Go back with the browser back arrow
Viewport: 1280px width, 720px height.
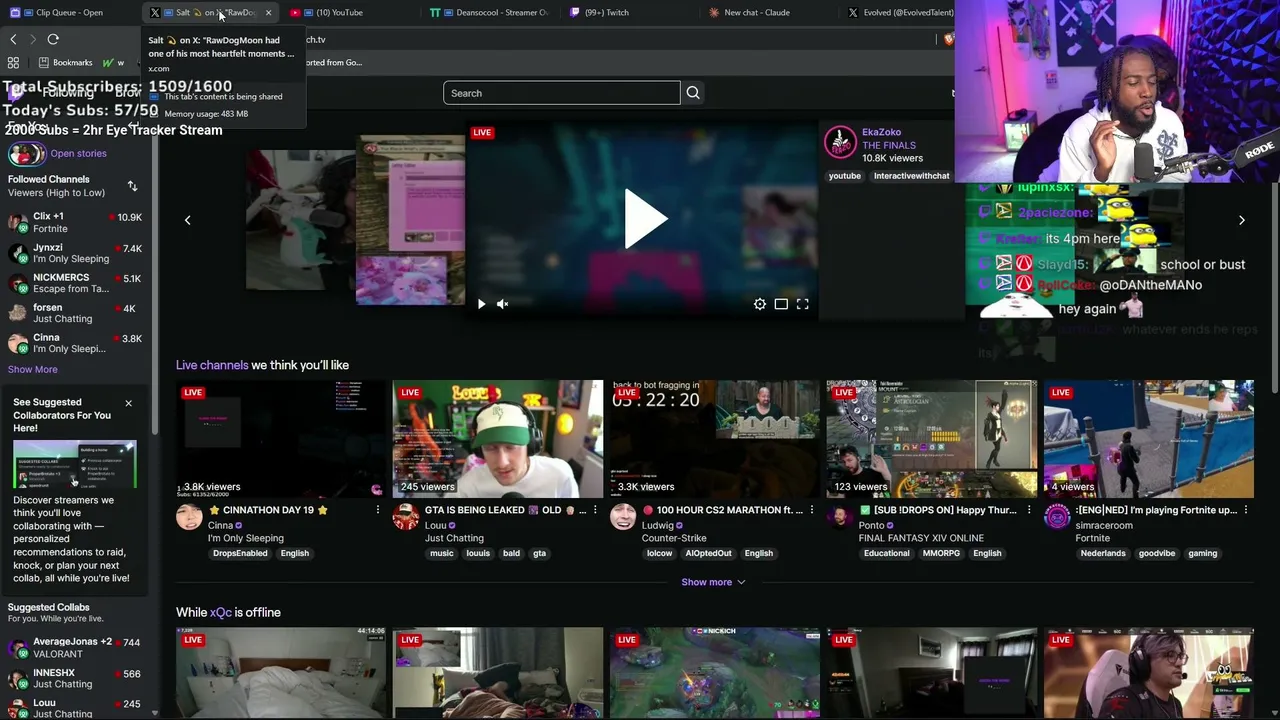[x=13, y=39]
